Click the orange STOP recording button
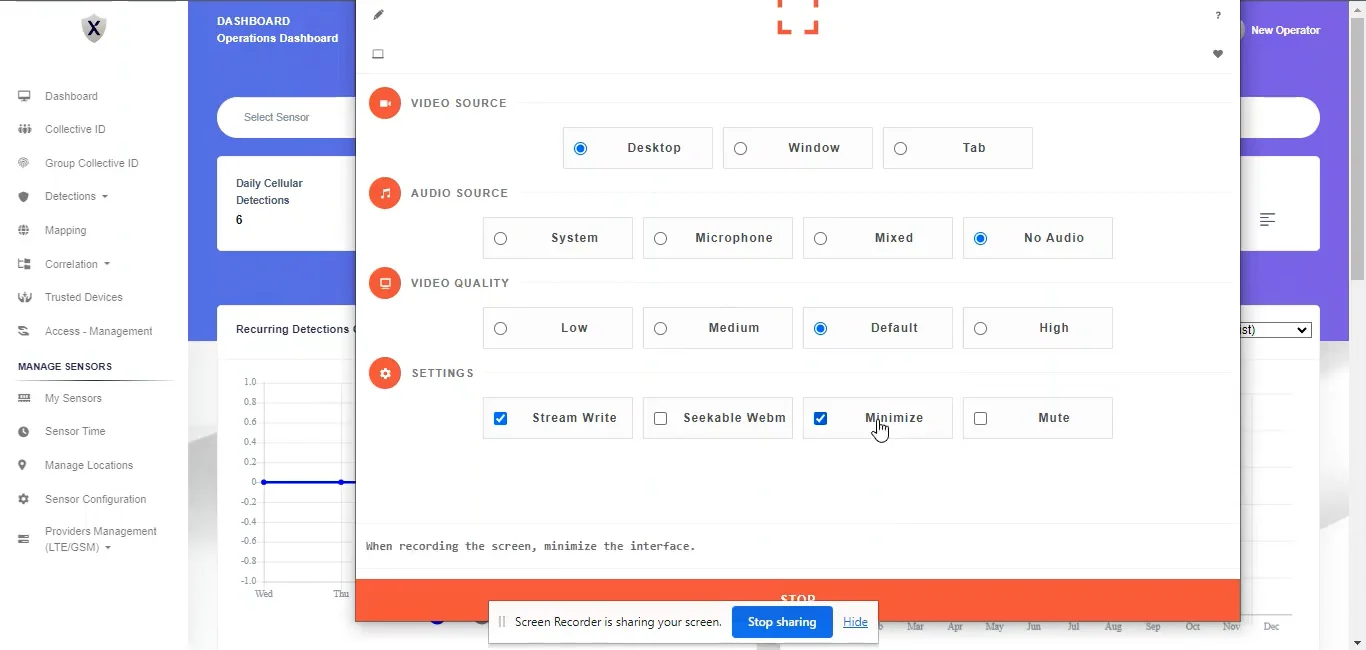 click(x=798, y=600)
